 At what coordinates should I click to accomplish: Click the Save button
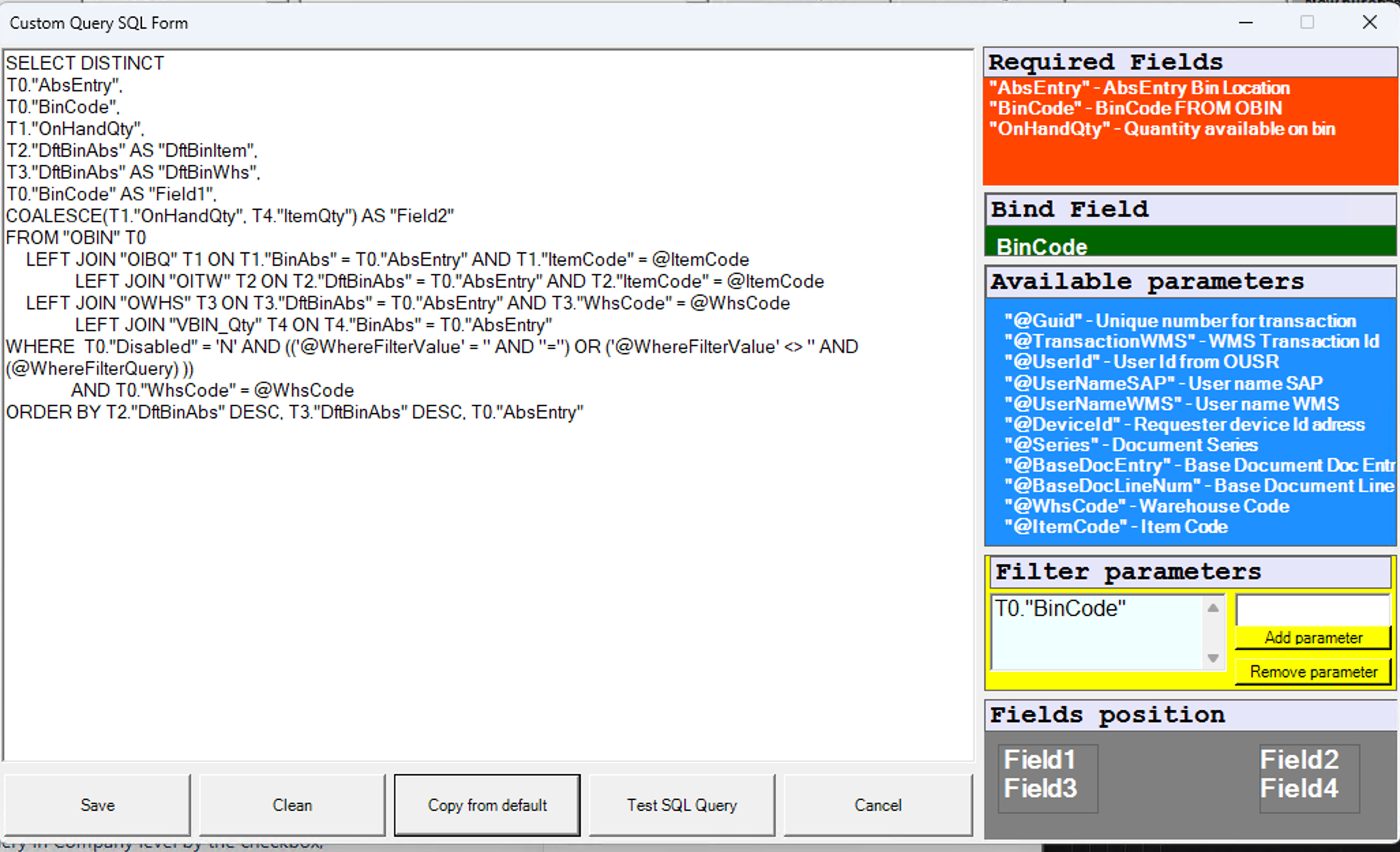(97, 805)
